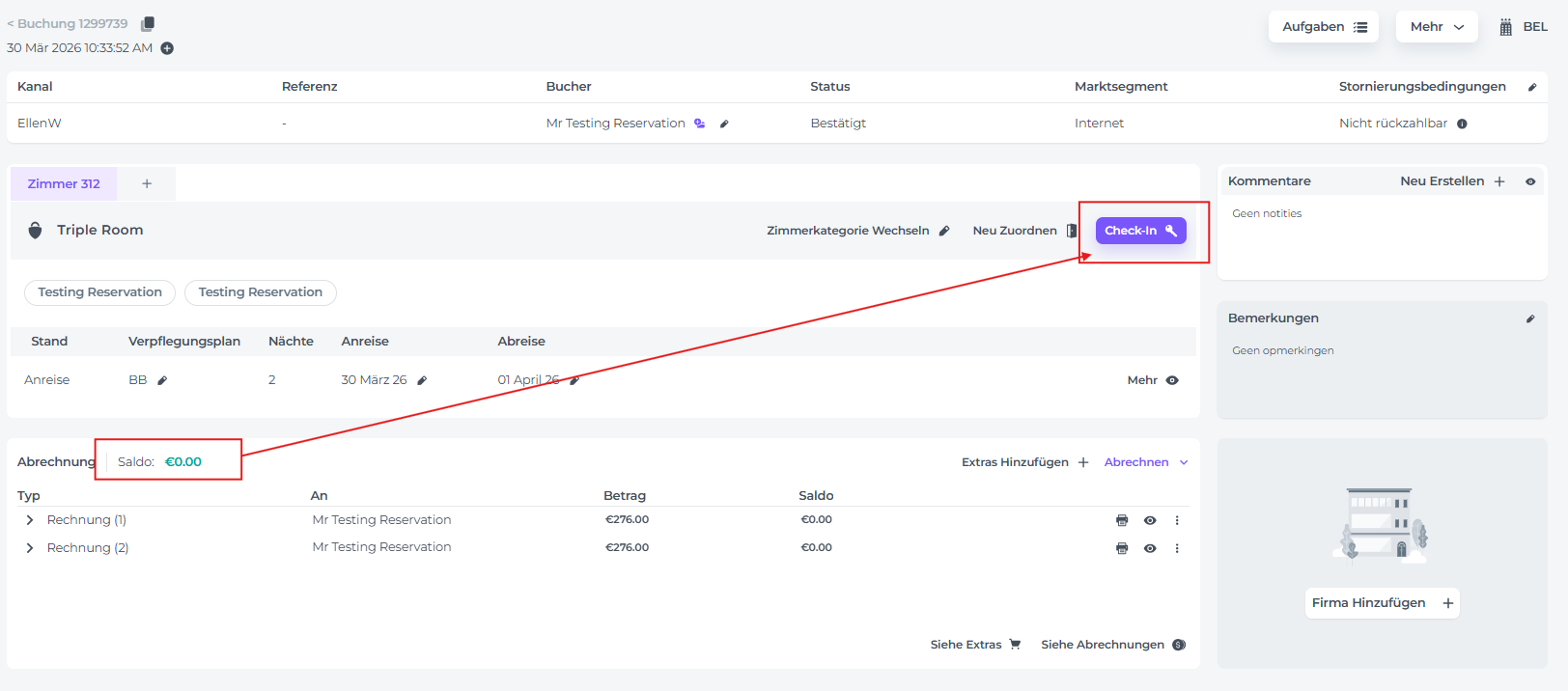Click the Firma Hinzufügen button
Screen dimensions: 1568x691
pos(1382,603)
